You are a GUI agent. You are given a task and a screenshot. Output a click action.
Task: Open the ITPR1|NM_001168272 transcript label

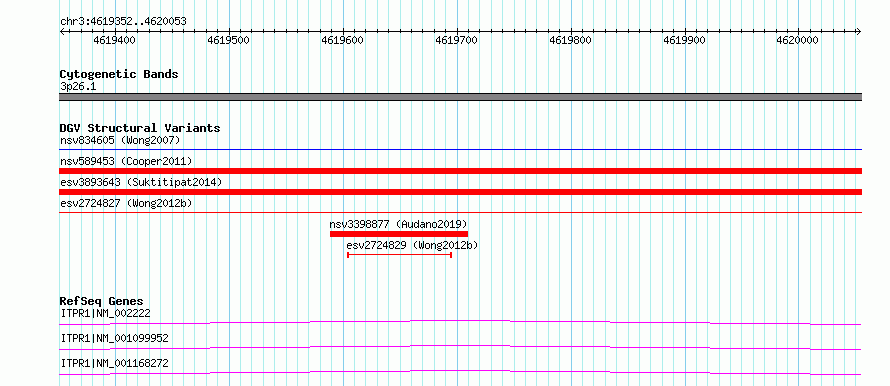[115, 363]
